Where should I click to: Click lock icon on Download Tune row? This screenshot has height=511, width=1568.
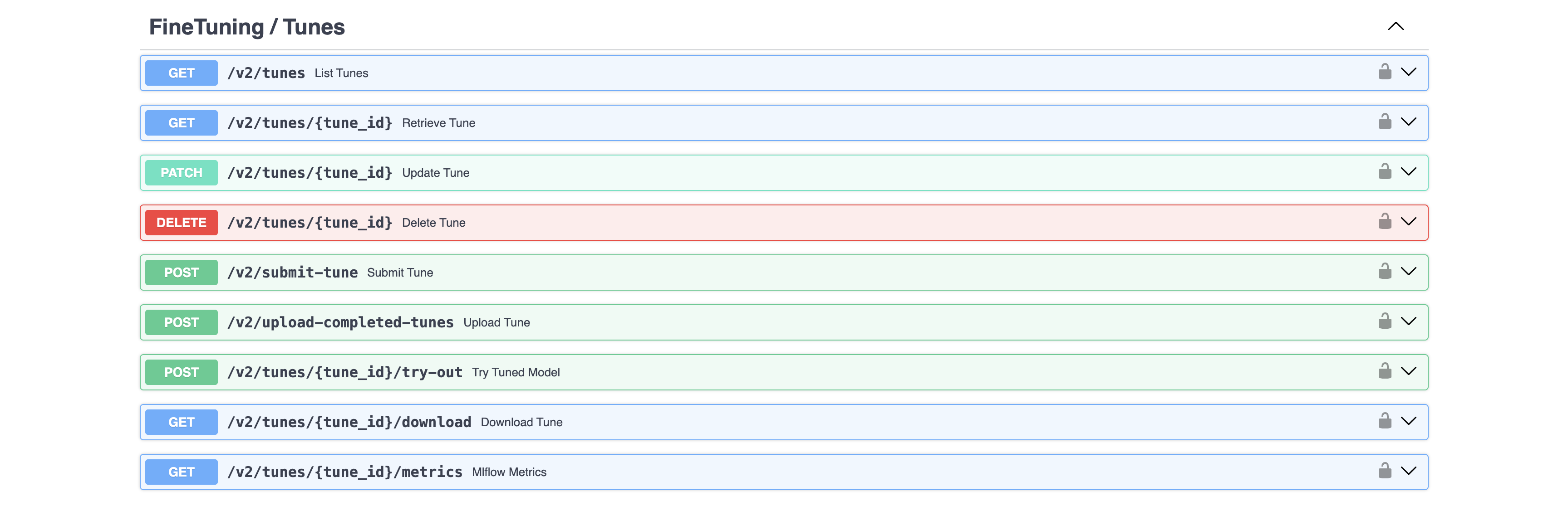tap(1385, 421)
